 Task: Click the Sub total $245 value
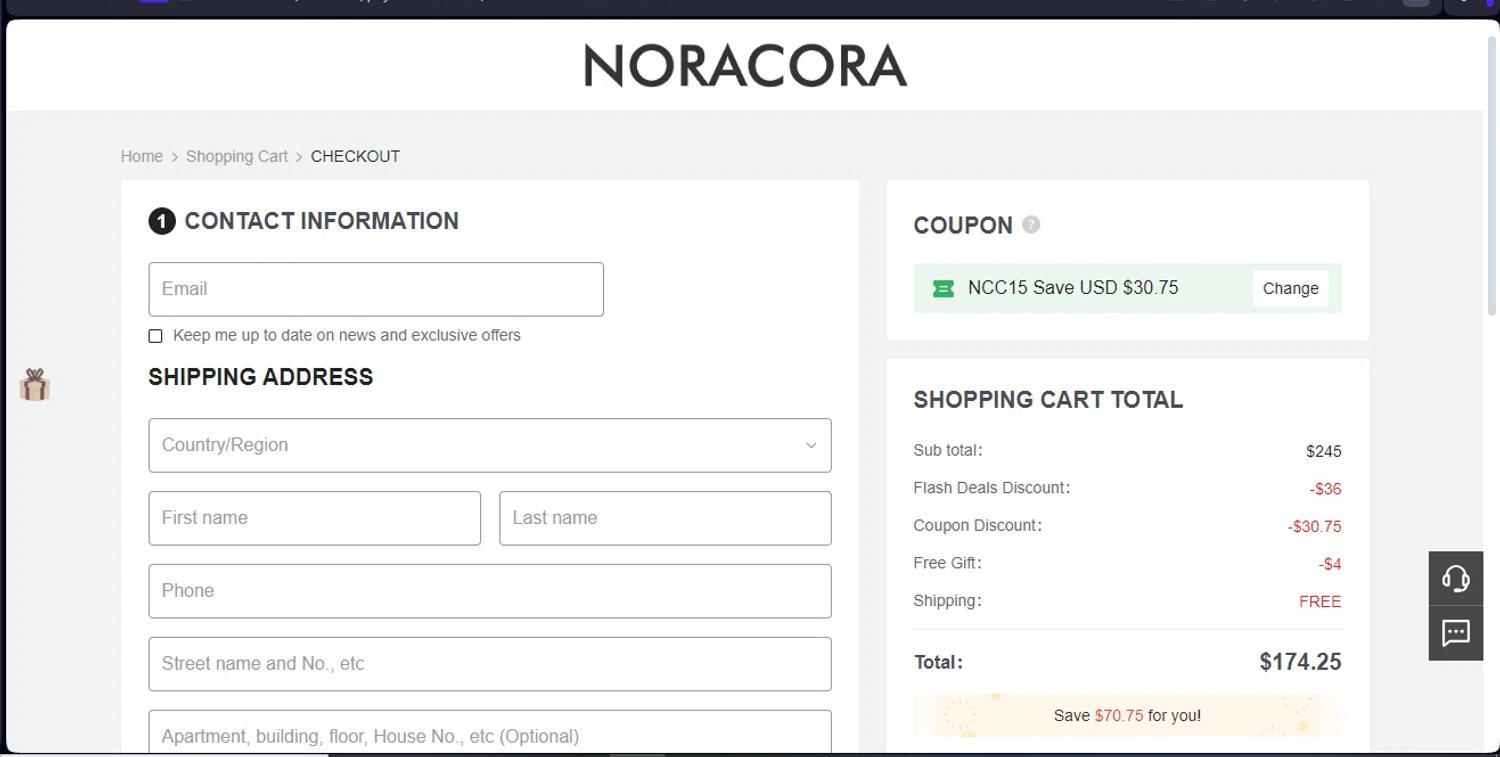(x=1324, y=451)
